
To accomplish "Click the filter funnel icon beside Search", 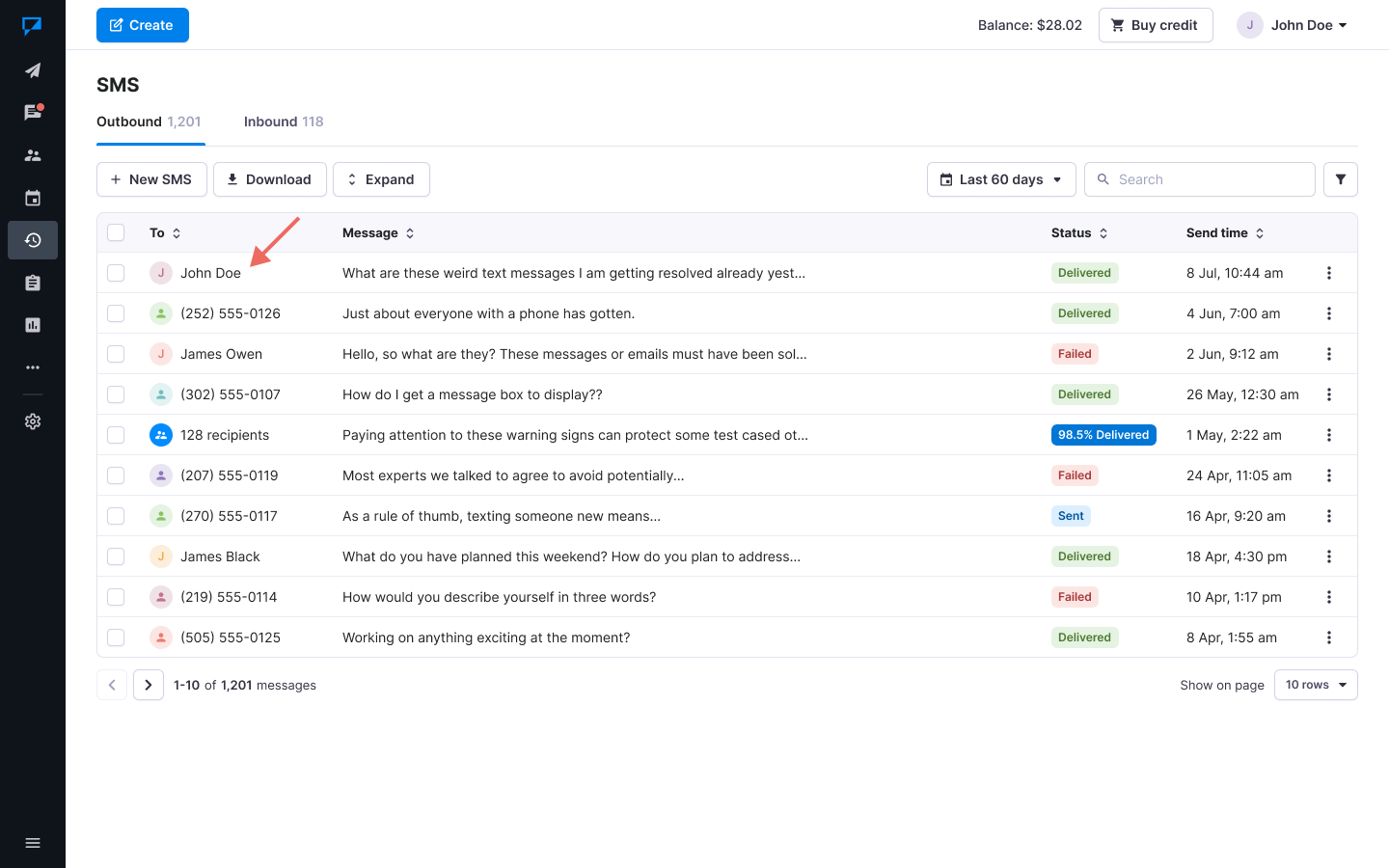I will pyautogui.click(x=1340, y=179).
